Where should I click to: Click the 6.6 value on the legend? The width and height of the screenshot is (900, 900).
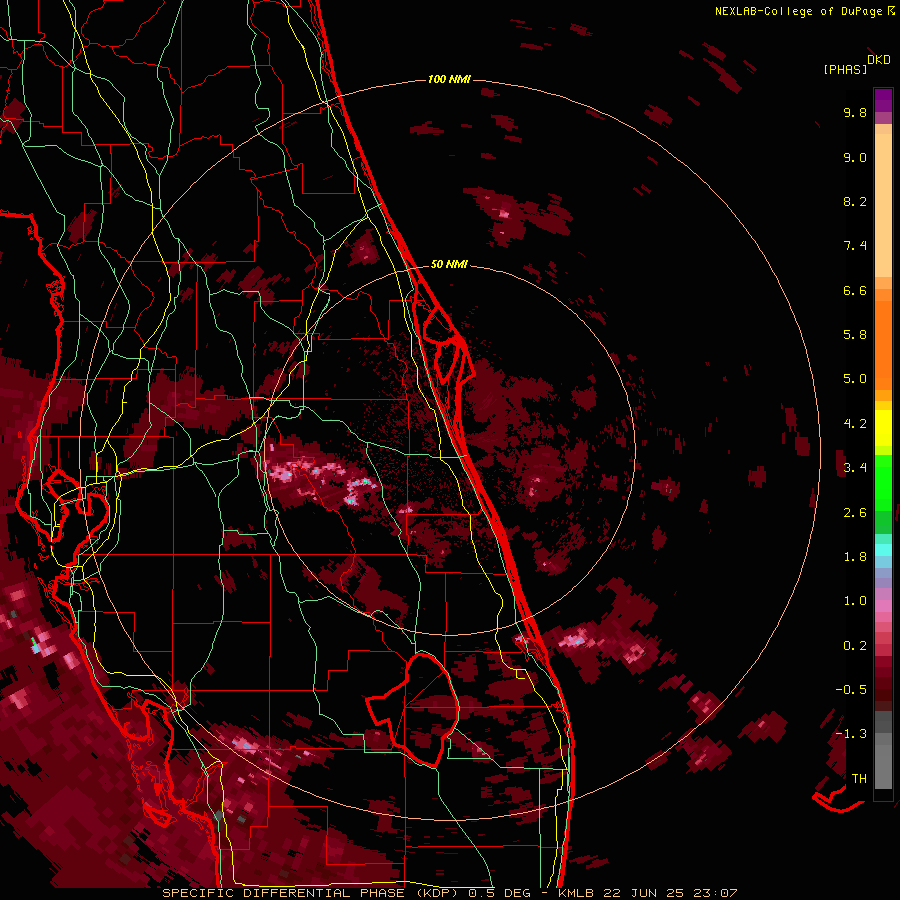[855, 290]
